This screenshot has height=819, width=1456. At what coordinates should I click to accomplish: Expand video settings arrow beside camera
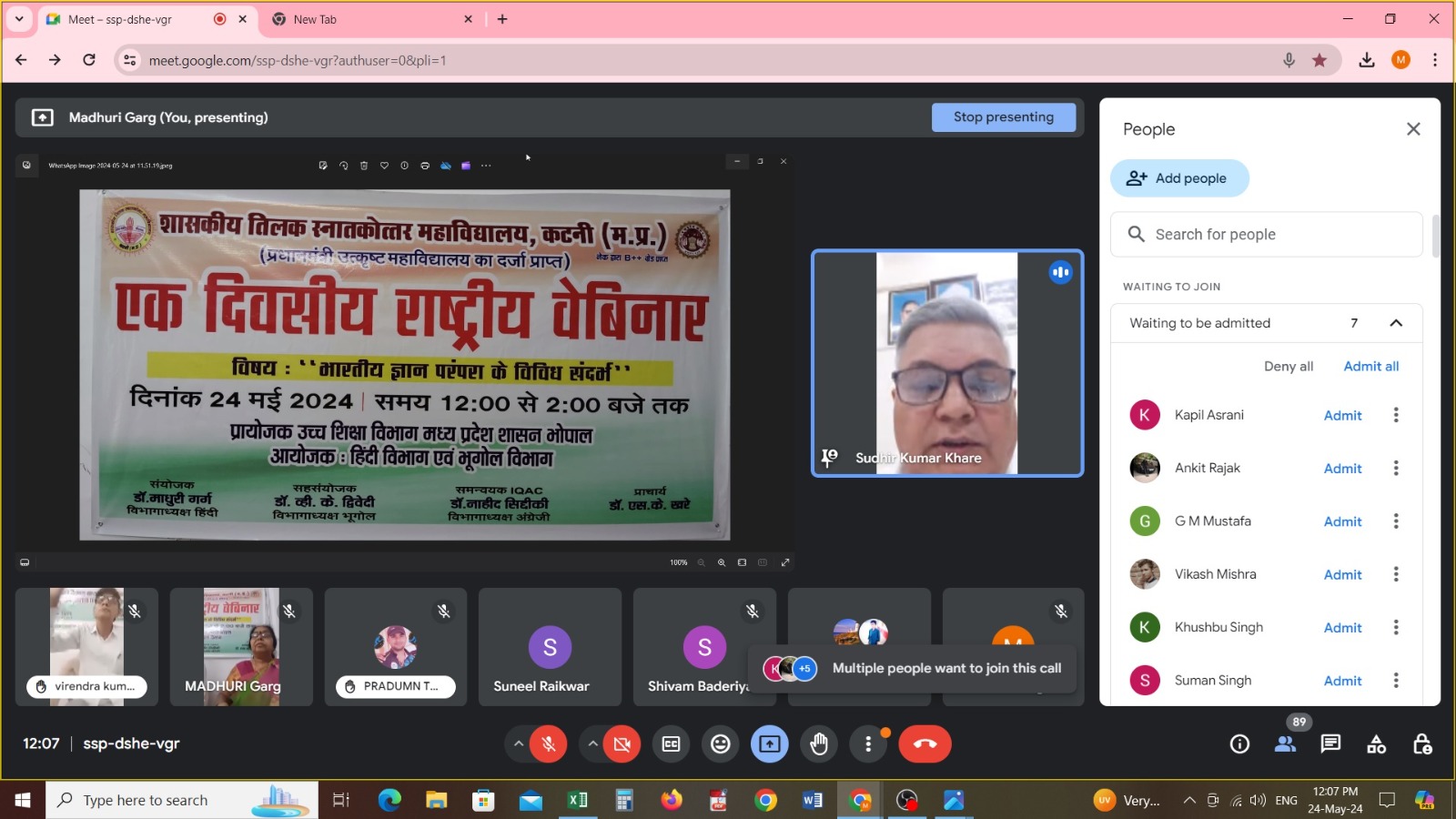point(592,743)
